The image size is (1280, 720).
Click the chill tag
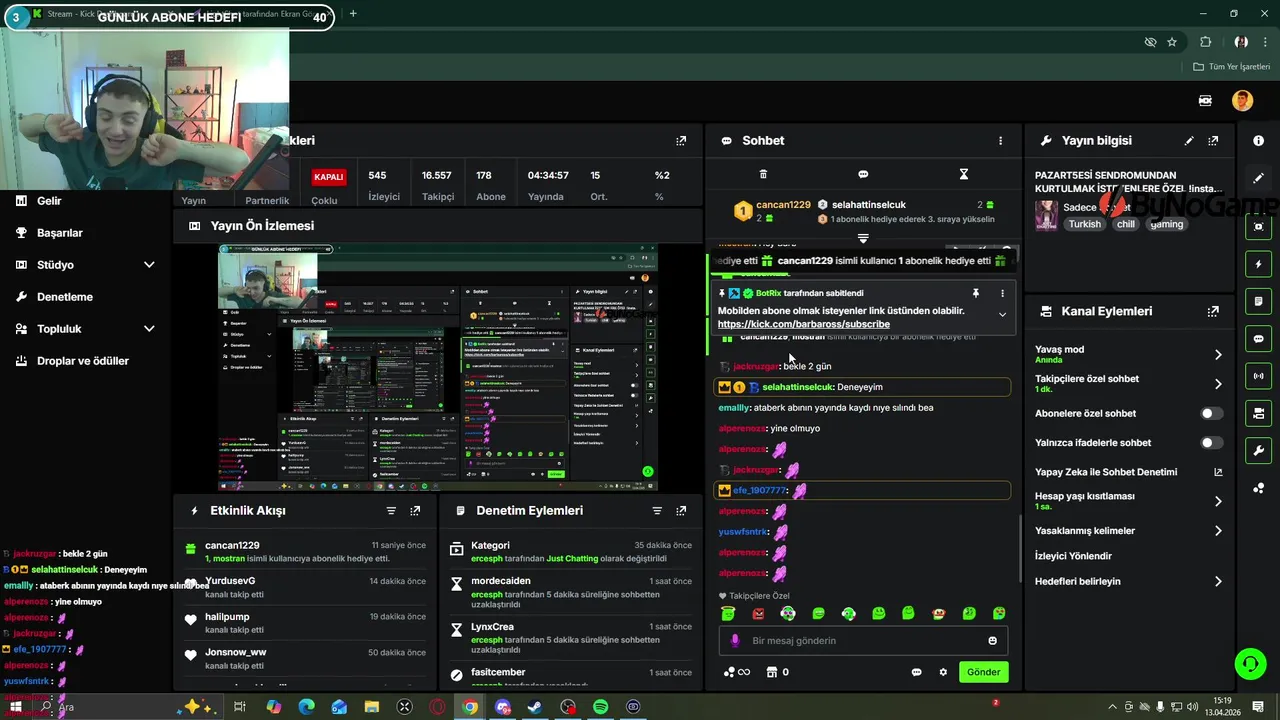pyautogui.click(x=1126, y=224)
